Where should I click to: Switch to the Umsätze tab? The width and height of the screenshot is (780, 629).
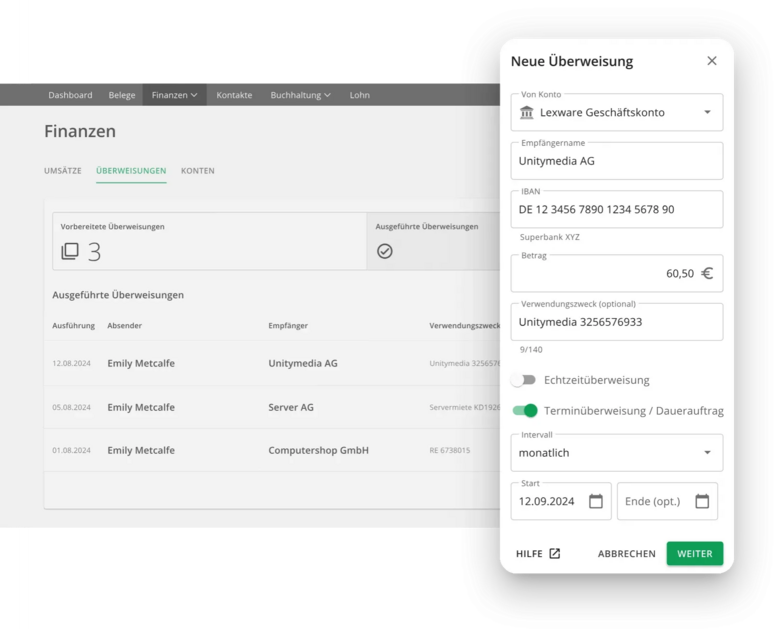click(63, 171)
